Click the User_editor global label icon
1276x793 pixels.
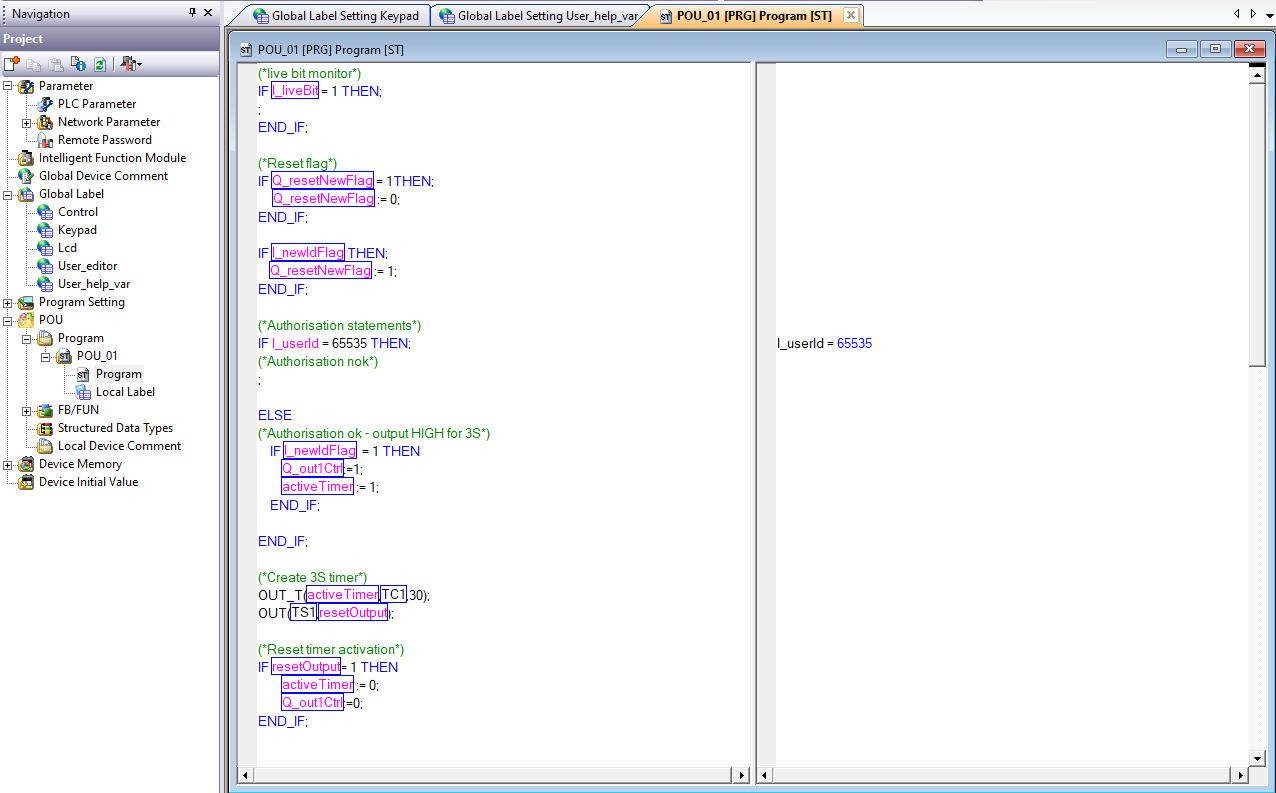[x=45, y=266]
